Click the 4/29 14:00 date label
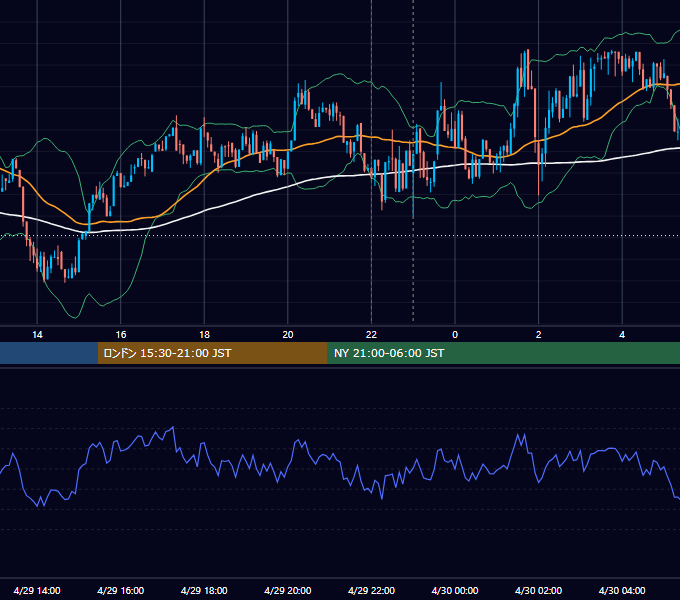Image resolution: width=680 pixels, height=600 pixels. (x=37, y=590)
